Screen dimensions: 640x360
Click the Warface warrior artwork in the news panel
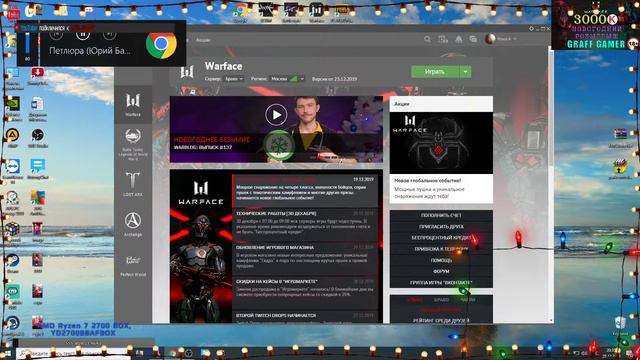pos(201,247)
